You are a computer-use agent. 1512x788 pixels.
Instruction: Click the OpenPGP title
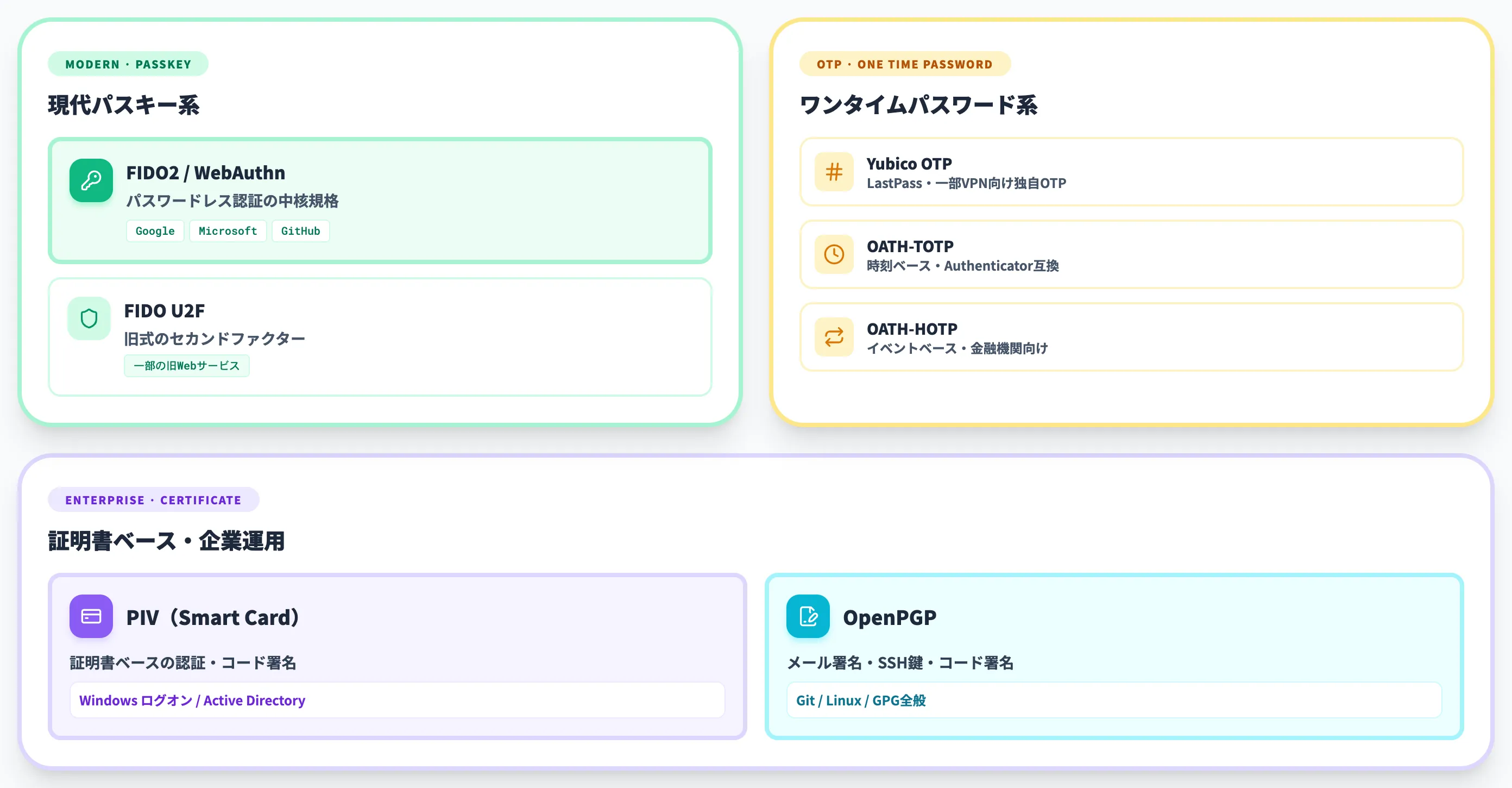click(x=890, y=617)
